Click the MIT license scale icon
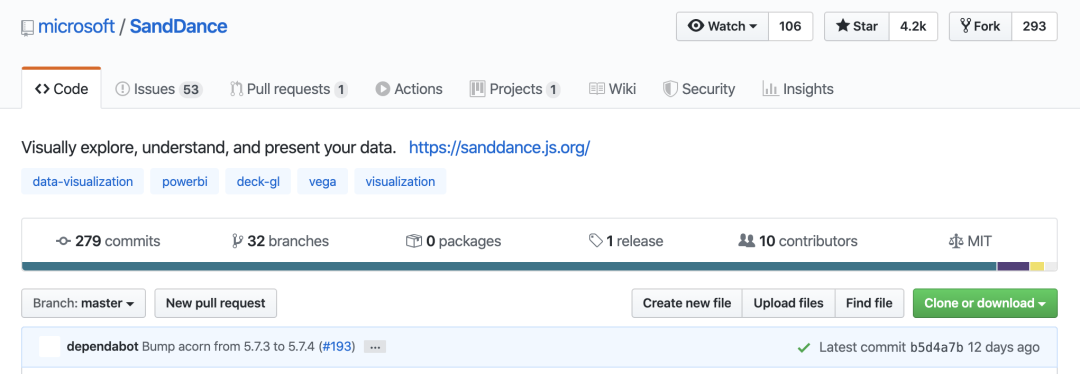Viewport: 1080px width, 374px height. click(956, 242)
